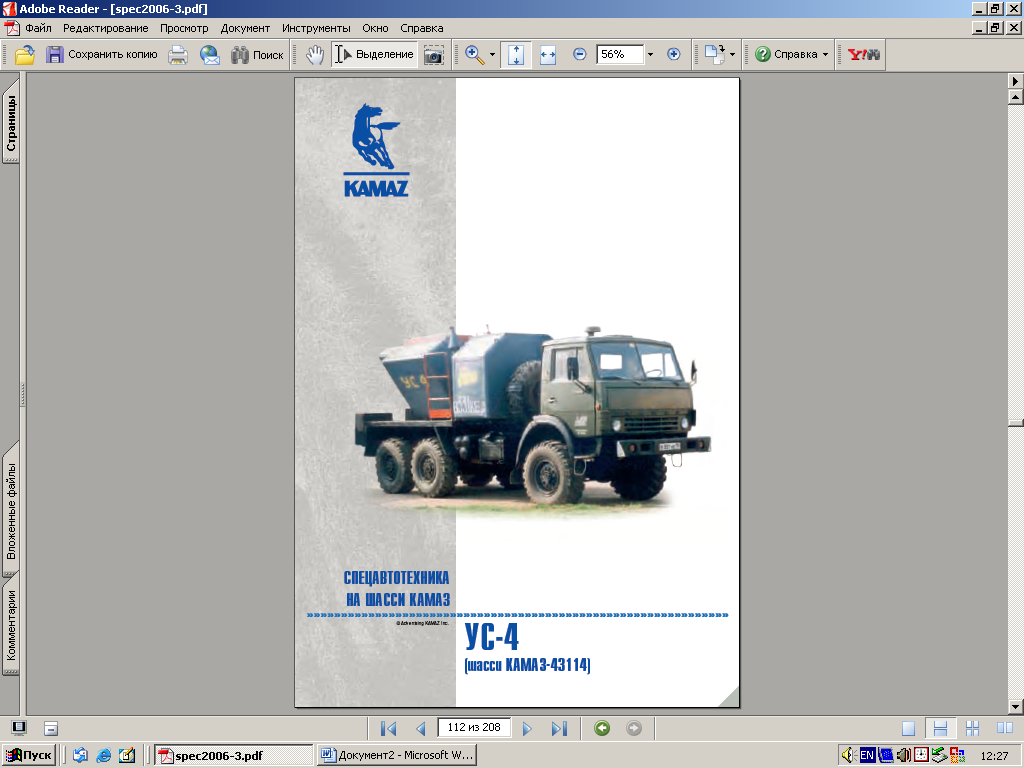Activate the Выделение text select tool

coord(374,55)
